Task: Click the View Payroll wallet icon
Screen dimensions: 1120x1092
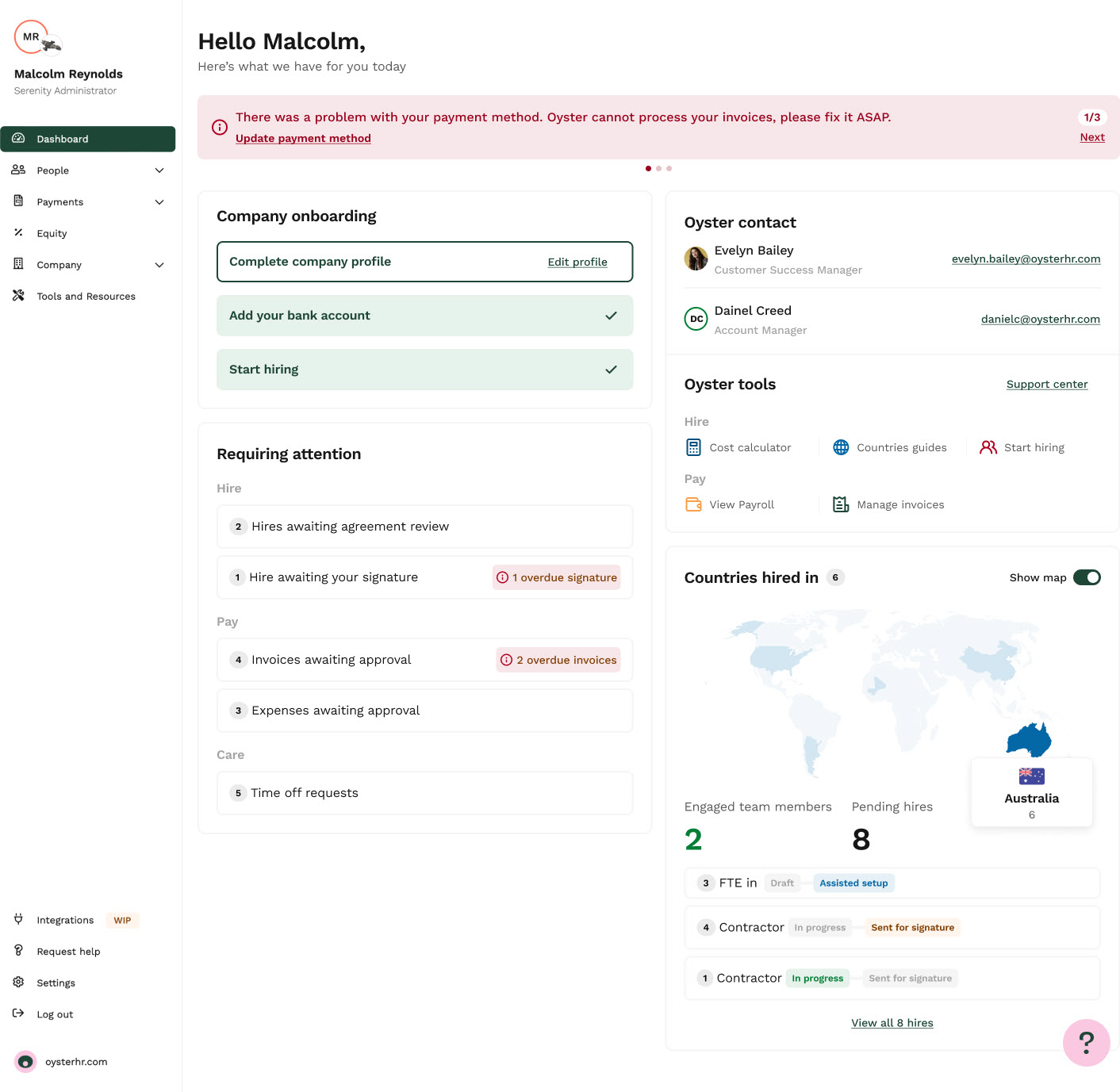Action: pyautogui.click(x=693, y=504)
